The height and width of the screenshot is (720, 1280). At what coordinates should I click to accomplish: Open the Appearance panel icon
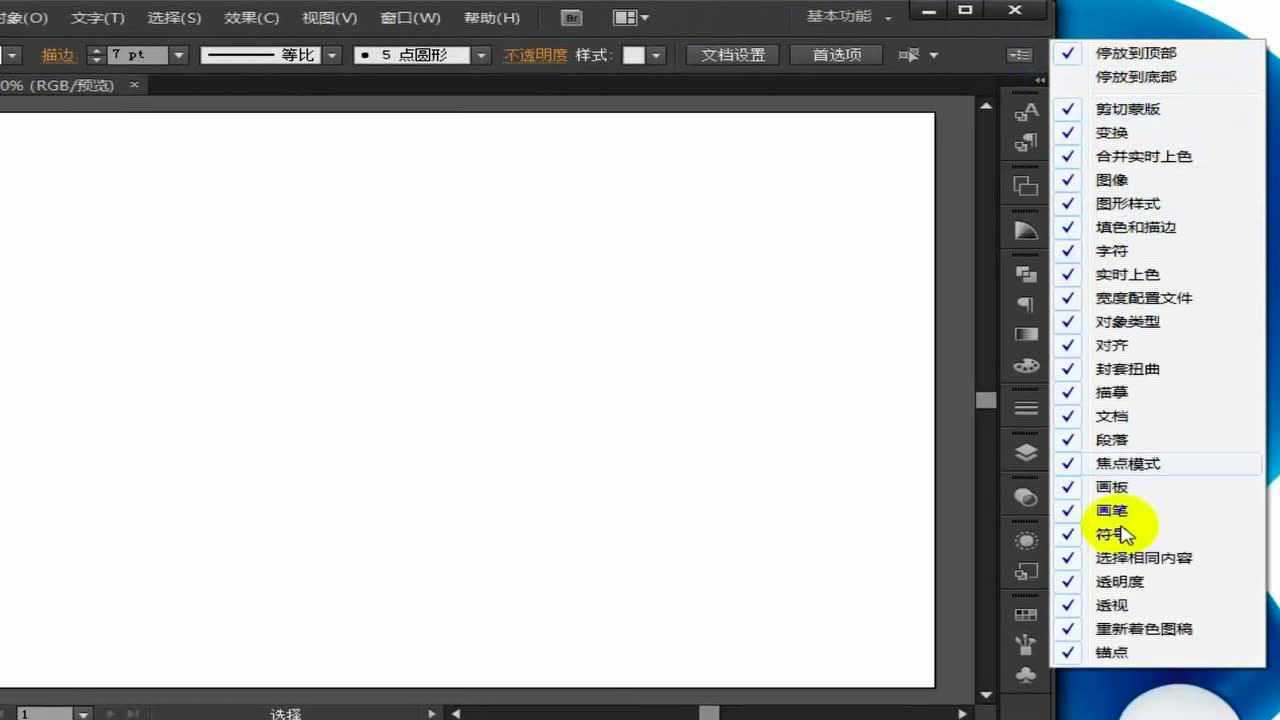1026,541
